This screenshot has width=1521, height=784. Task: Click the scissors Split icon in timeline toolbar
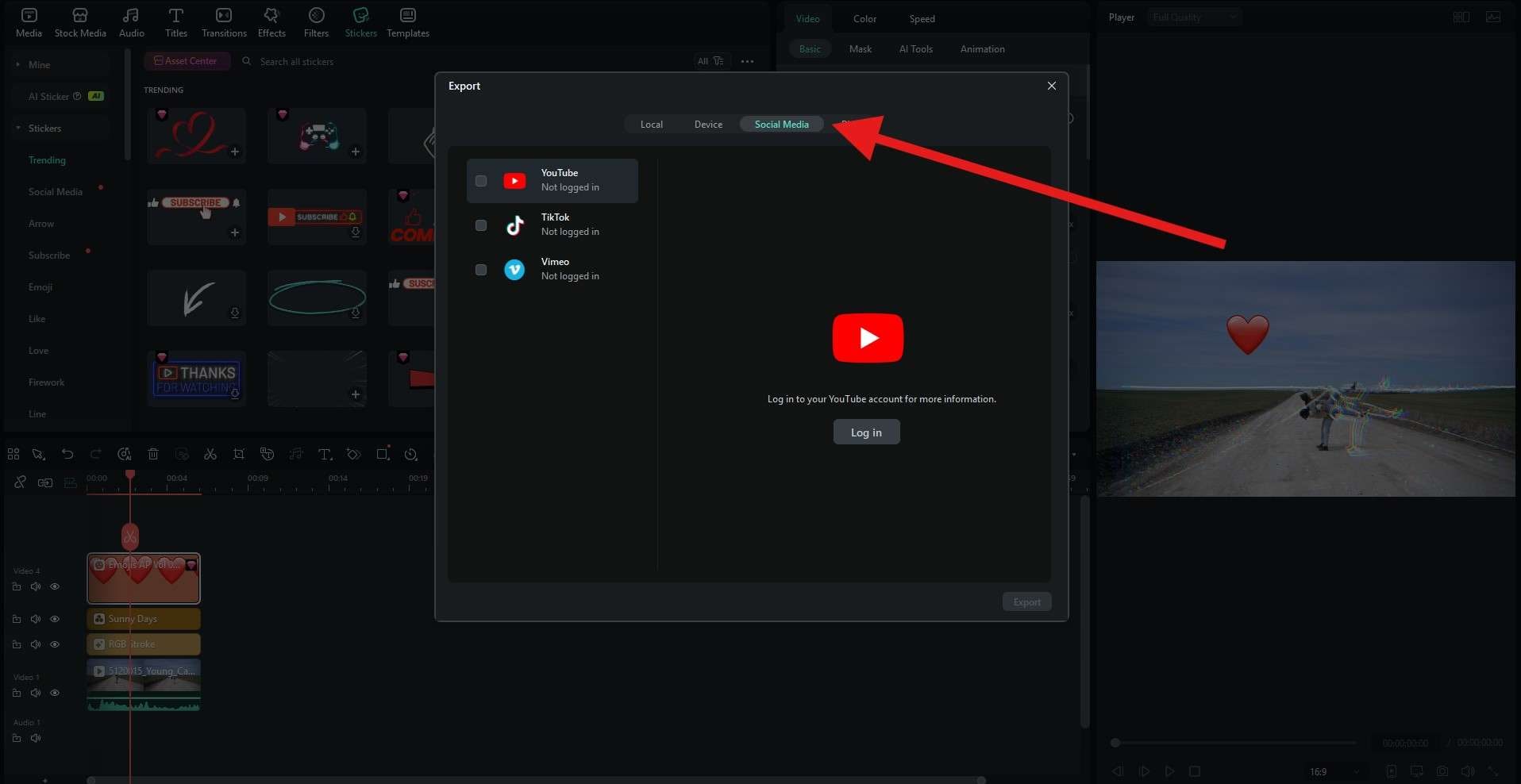pyautogui.click(x=210, y=454)
